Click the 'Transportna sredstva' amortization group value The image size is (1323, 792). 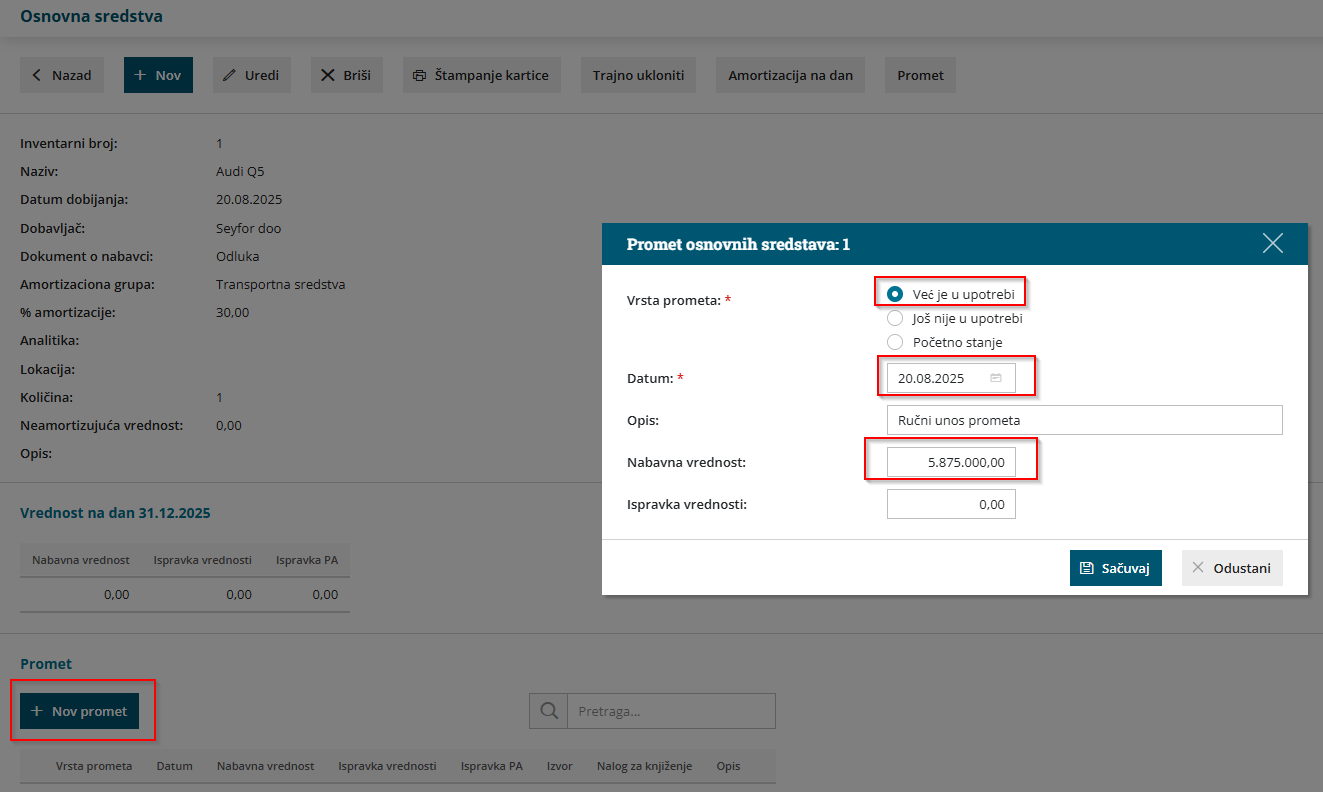[281, 284]
